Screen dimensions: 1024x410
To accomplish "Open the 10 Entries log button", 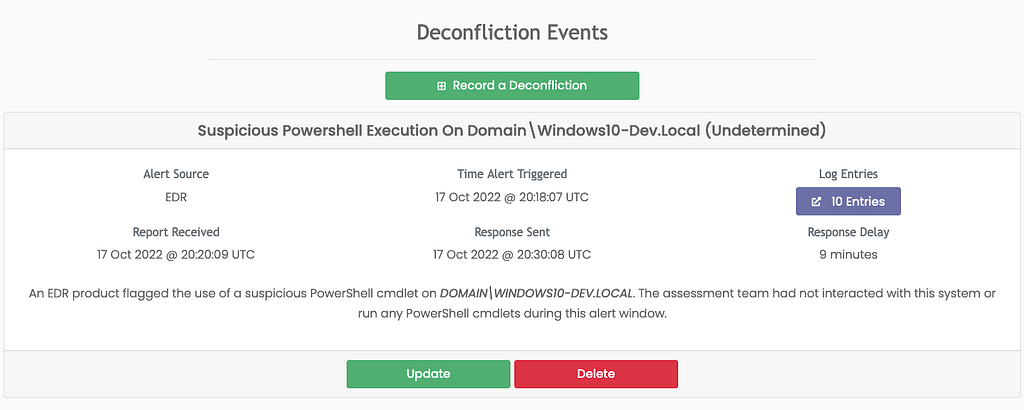I will [x=848, y=201].
